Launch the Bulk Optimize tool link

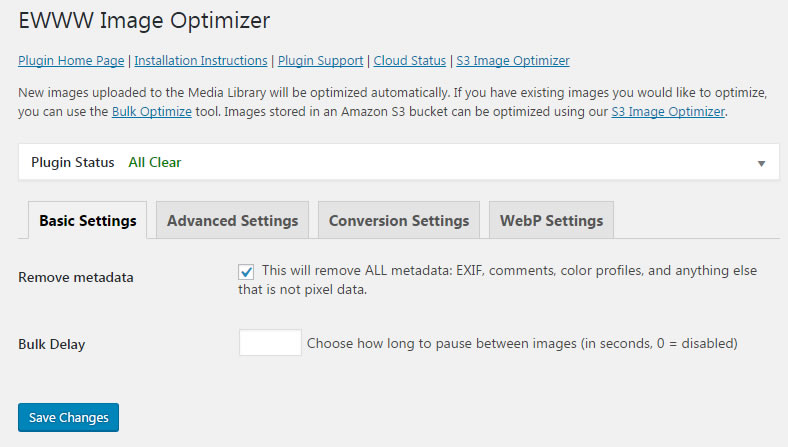pos(152,112)
